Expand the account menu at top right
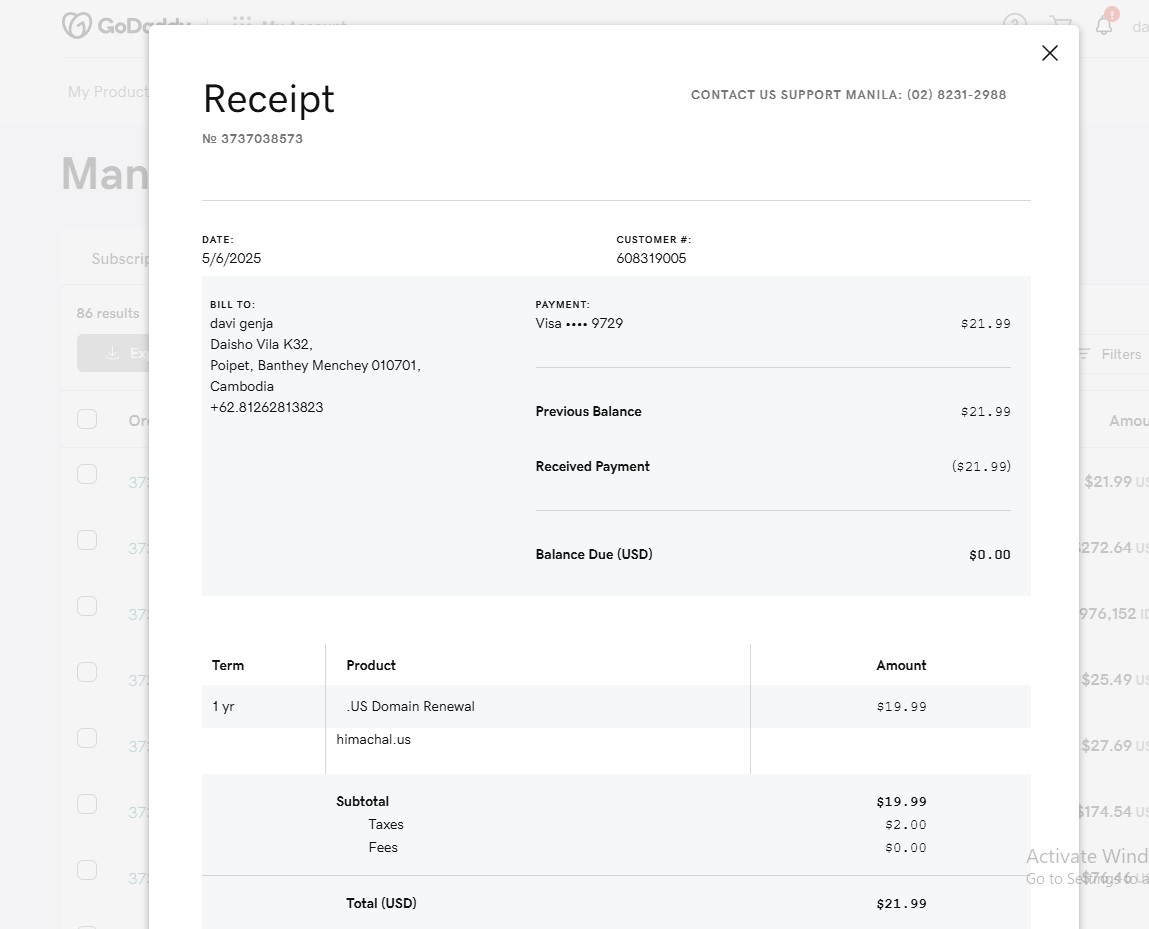This screenshot has height=929, width=1149. 1139,27
